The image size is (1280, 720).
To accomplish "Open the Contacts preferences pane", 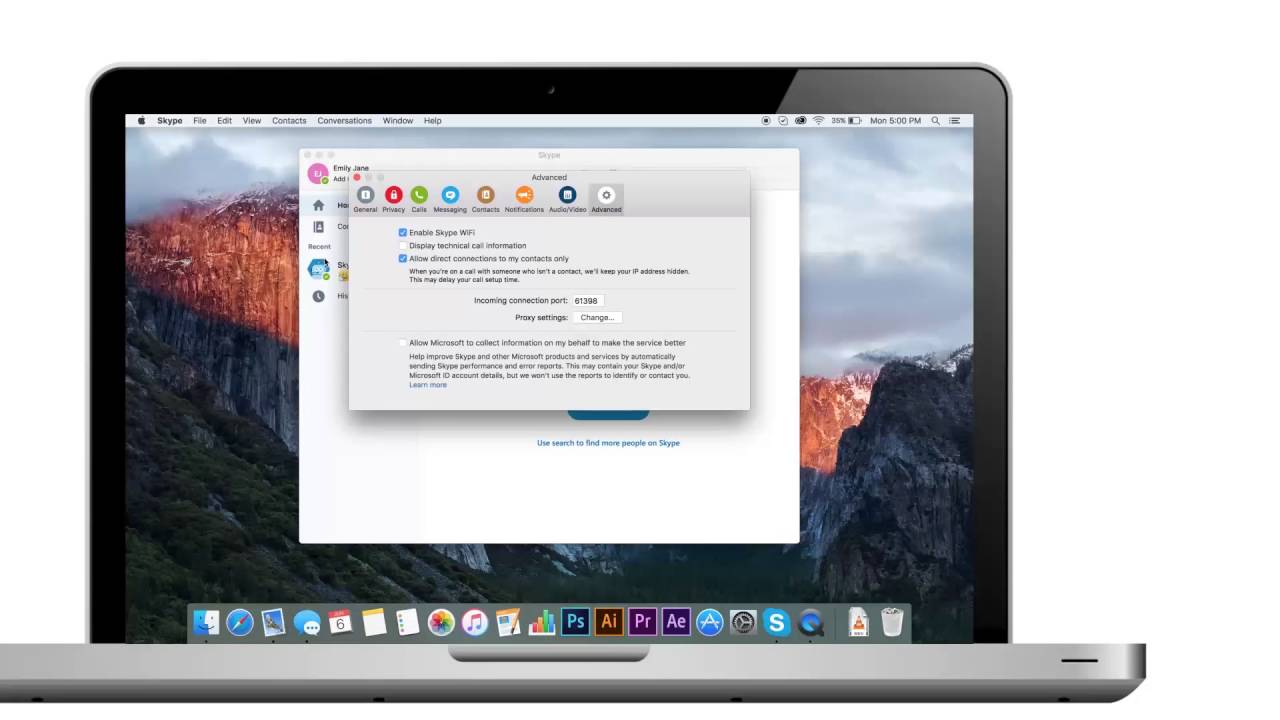I will 485,199.
